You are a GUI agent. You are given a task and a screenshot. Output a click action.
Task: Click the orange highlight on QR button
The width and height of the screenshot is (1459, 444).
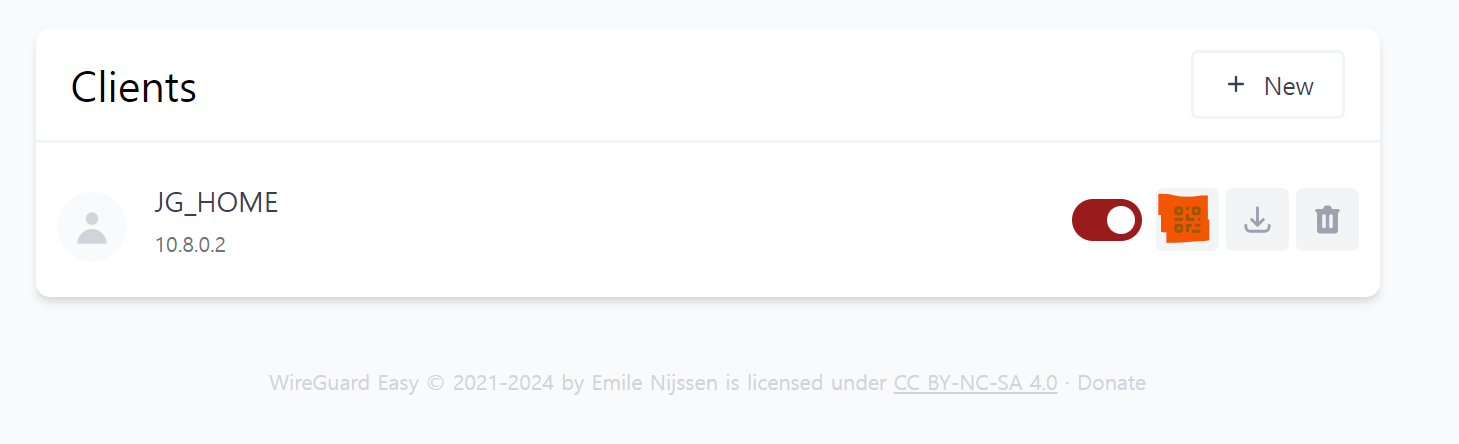1184,219
